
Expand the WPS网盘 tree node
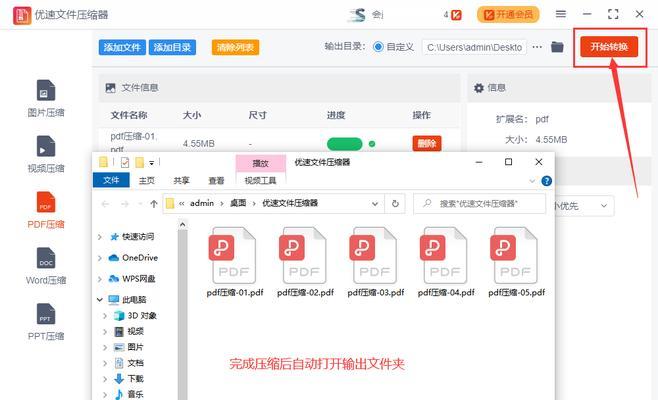point(100,279)
